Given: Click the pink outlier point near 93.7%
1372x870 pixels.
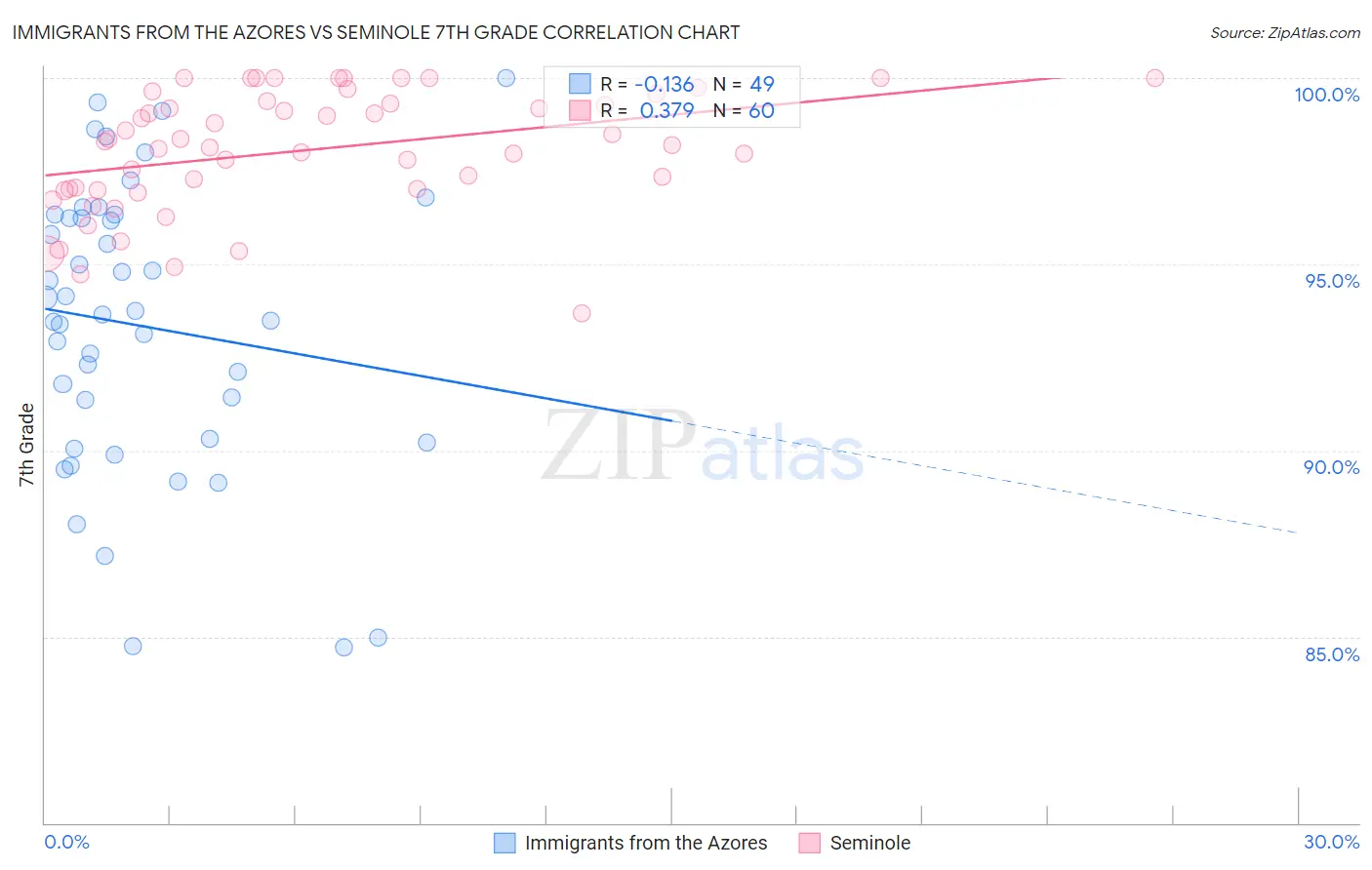Looking at the screenshot, I should click(x=582, y=313).
